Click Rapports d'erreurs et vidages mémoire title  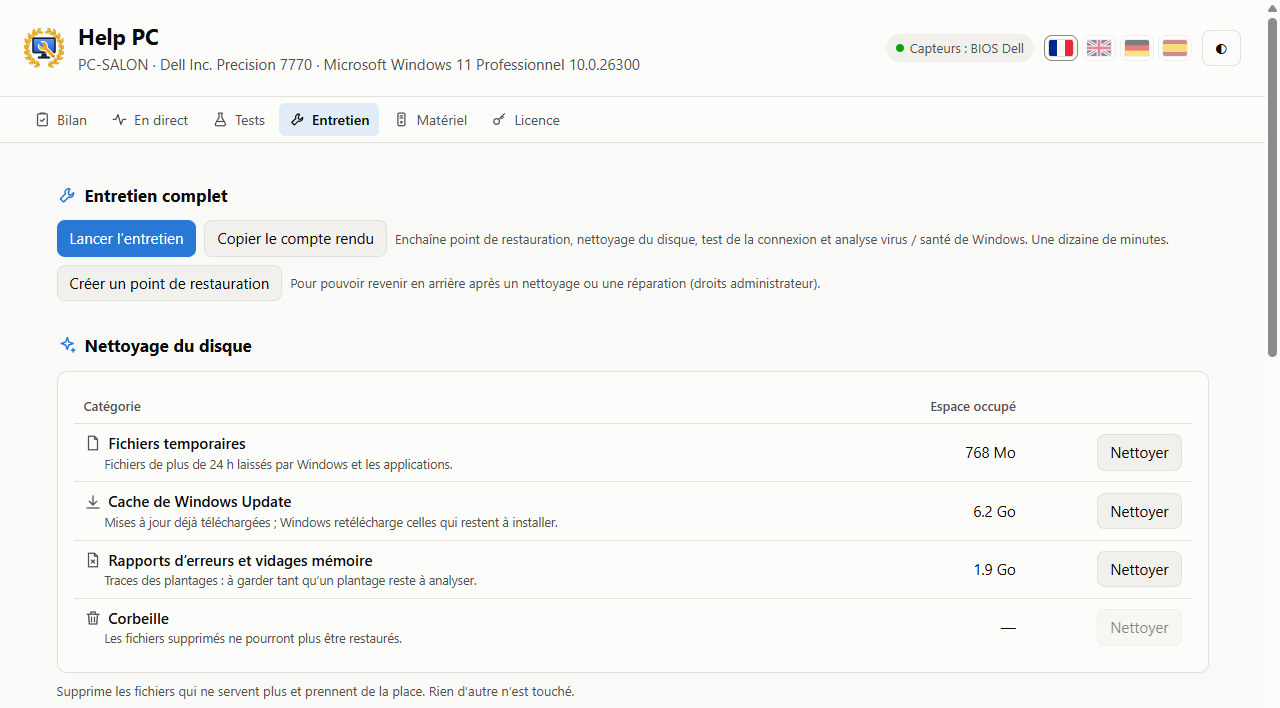click(240, 561)
